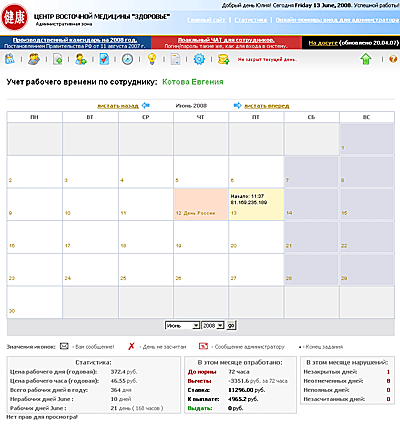Screen dimensions: 400x425
Task: Click the blue right arrow near 'листать вперед'
Action: pyautogui.click(x=237, y=105)
